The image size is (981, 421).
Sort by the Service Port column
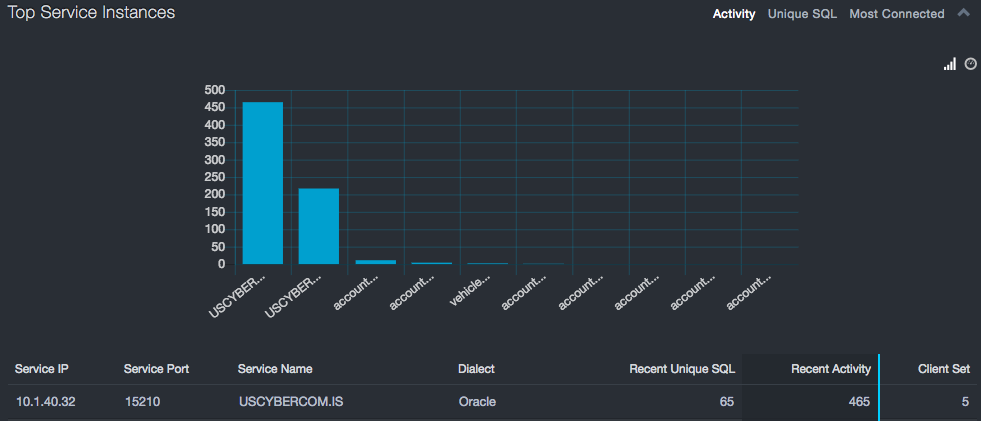pyautogui.click(x=156, y=369)
